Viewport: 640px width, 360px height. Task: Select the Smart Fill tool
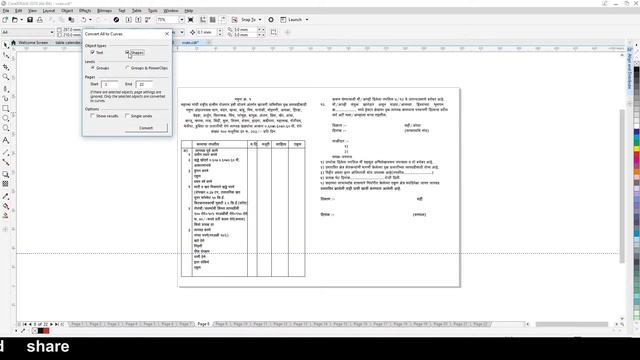[x=6, y=216]
